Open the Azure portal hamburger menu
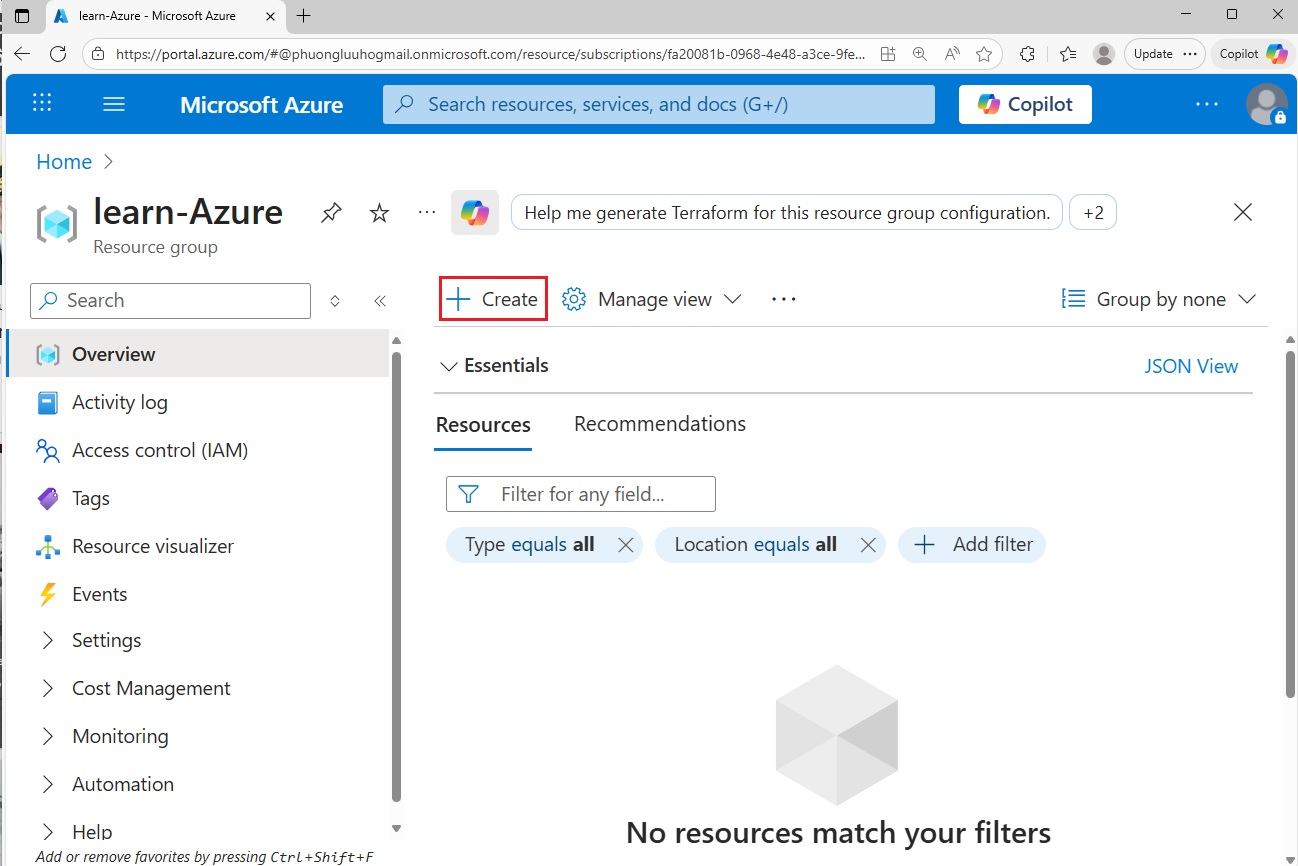The image size is (1298, 866). point(114,104)
